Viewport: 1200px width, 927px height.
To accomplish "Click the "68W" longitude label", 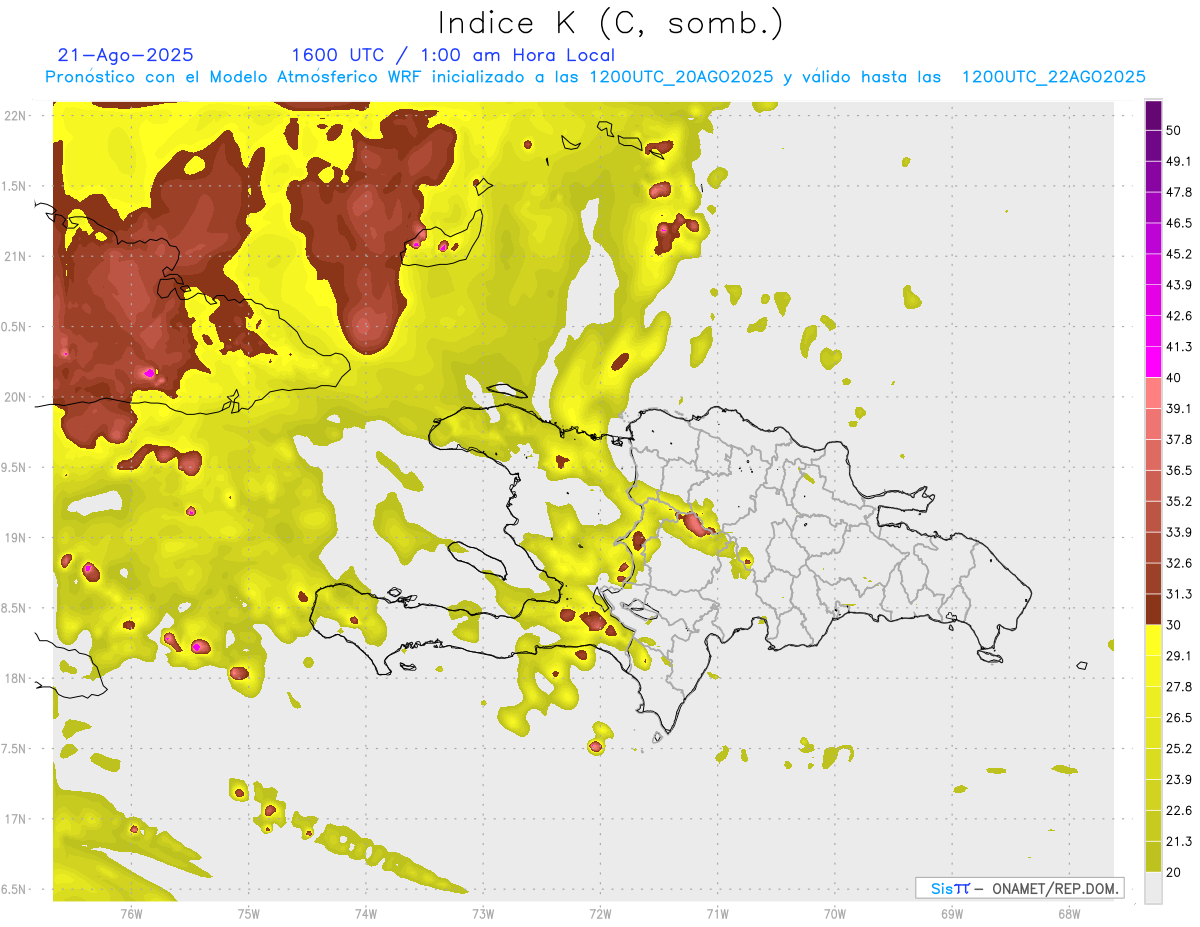I will [x=1069, y=913].
